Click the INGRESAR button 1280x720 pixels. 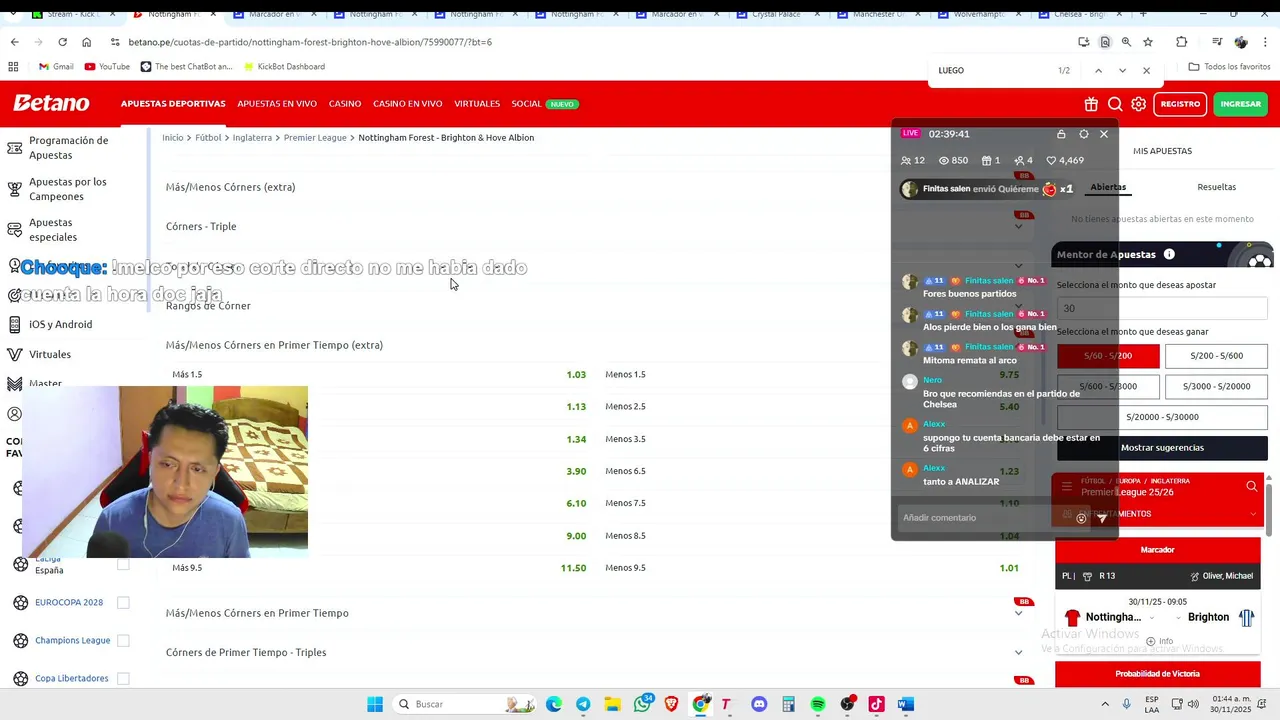pyautogui.click(x=1241, y=104)
